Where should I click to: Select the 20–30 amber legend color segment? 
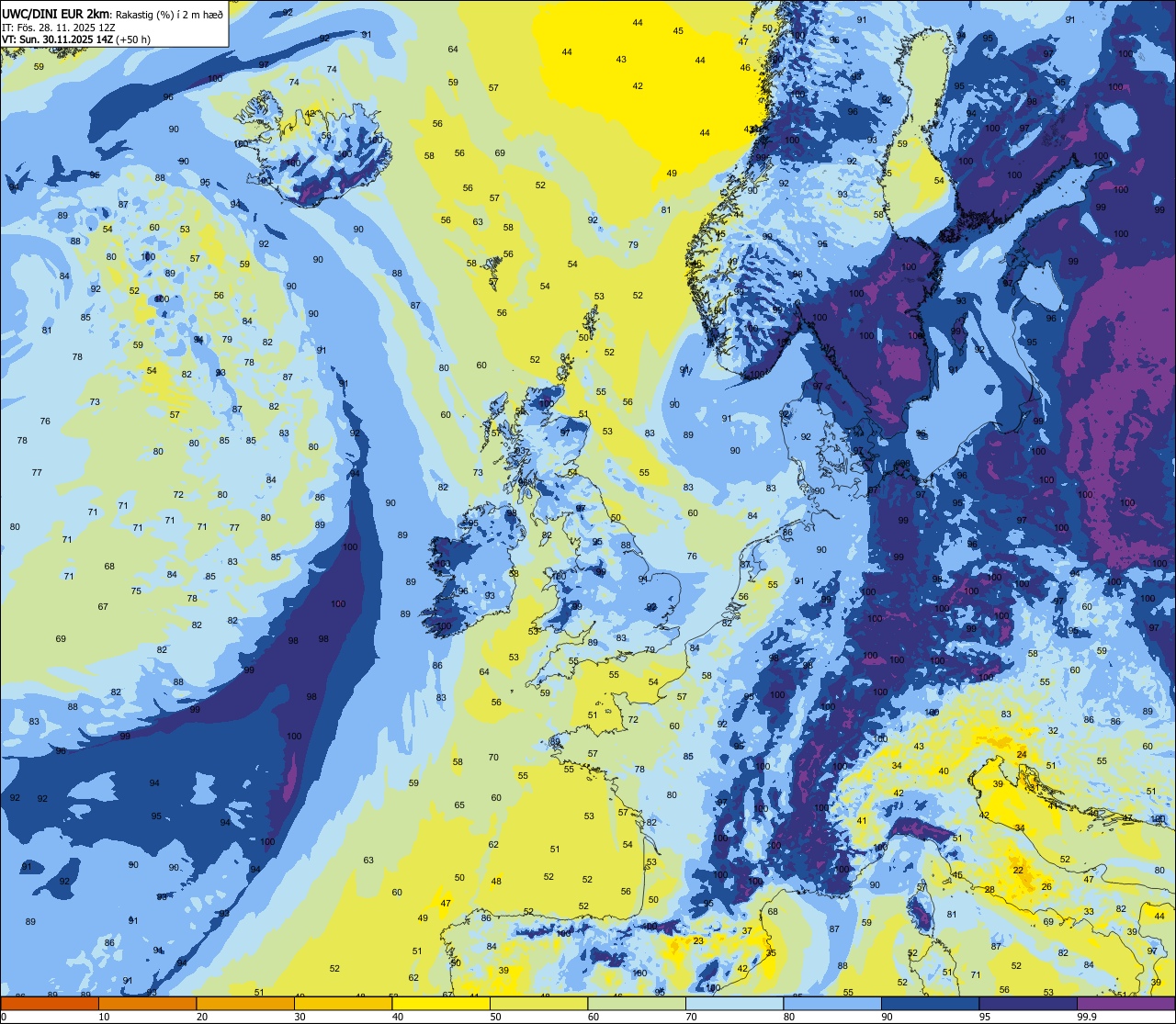click(x=245, y=1004)
